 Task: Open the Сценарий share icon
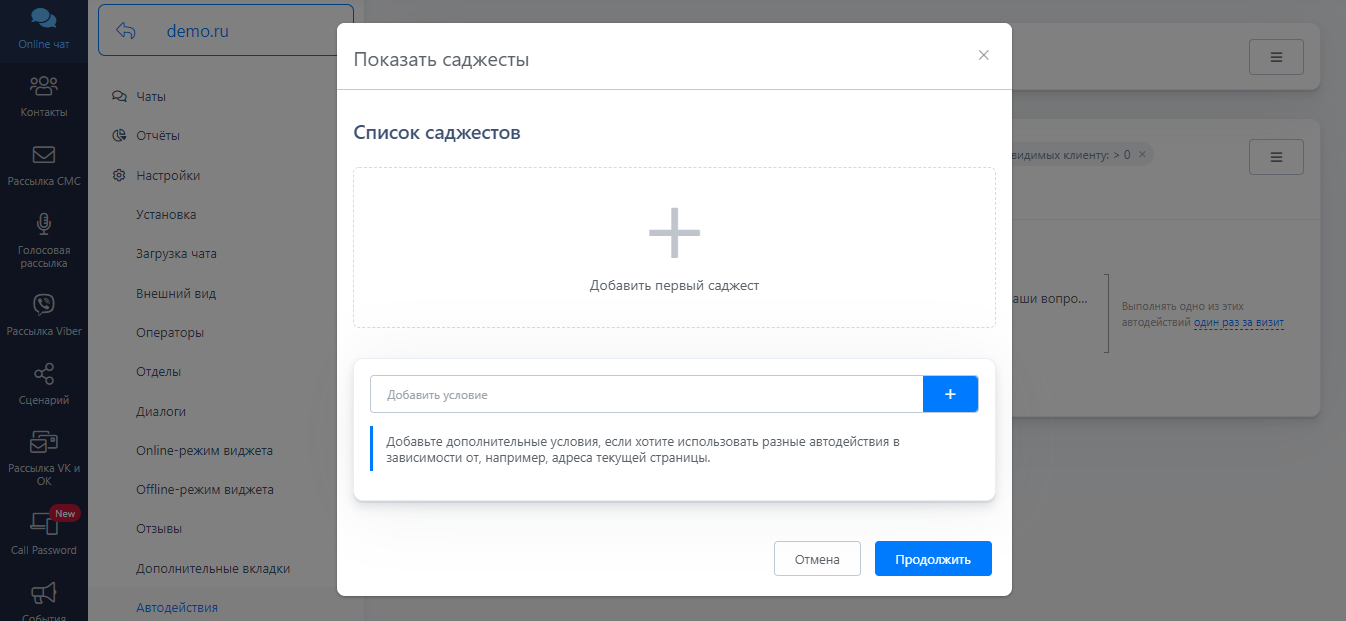tap(43, 374)
